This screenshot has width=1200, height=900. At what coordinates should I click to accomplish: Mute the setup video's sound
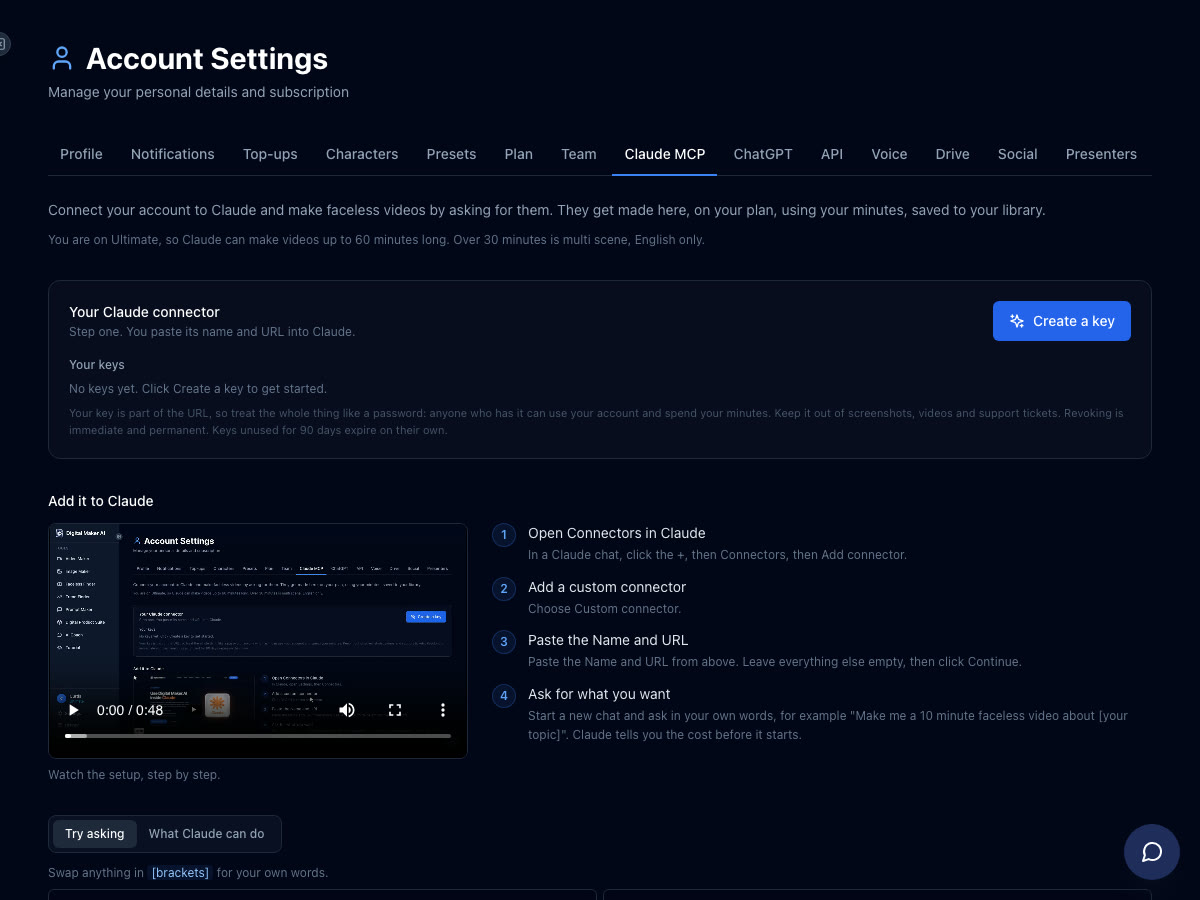[x=347, y=710]
